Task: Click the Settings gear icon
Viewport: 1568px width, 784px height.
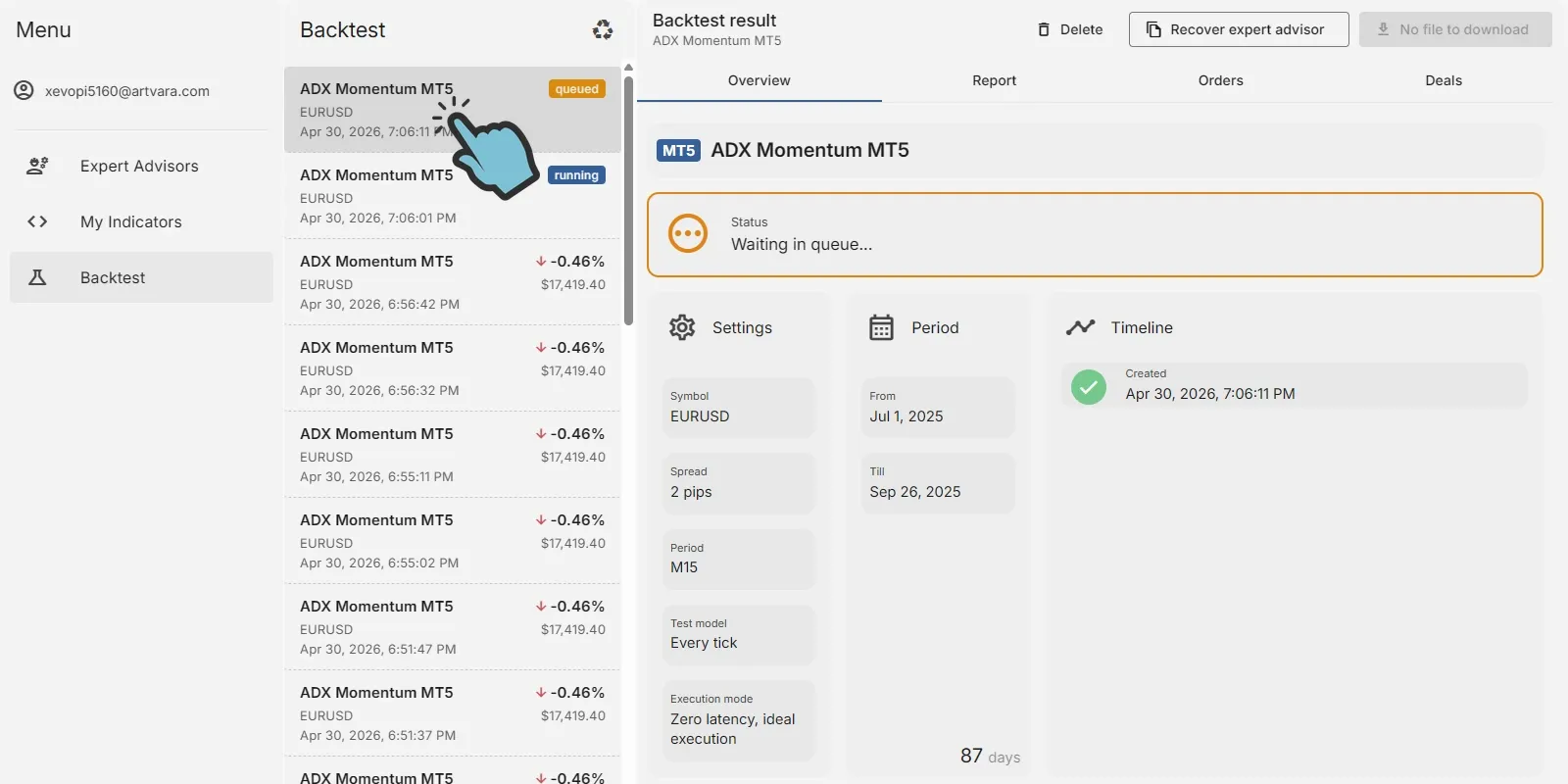Action: point(682,327)
